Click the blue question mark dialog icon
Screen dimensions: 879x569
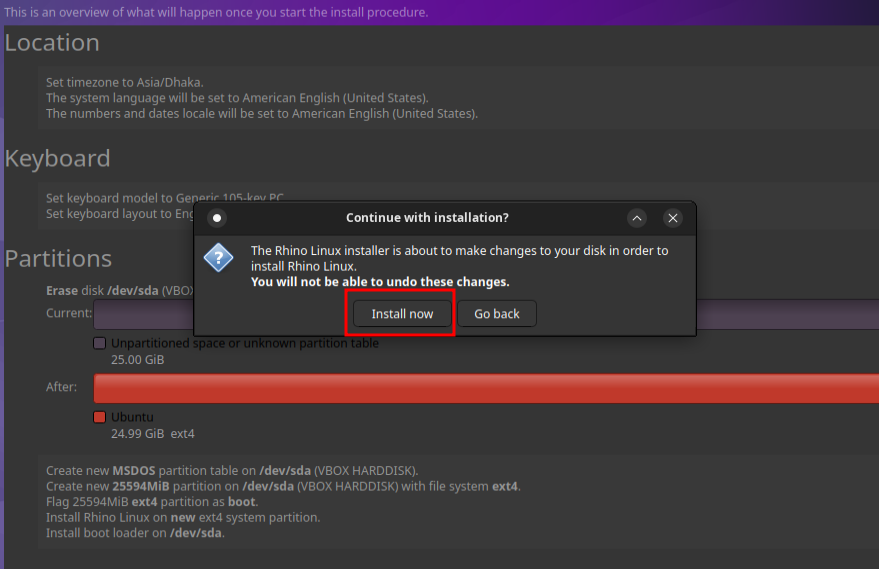(x=218, y=258)
